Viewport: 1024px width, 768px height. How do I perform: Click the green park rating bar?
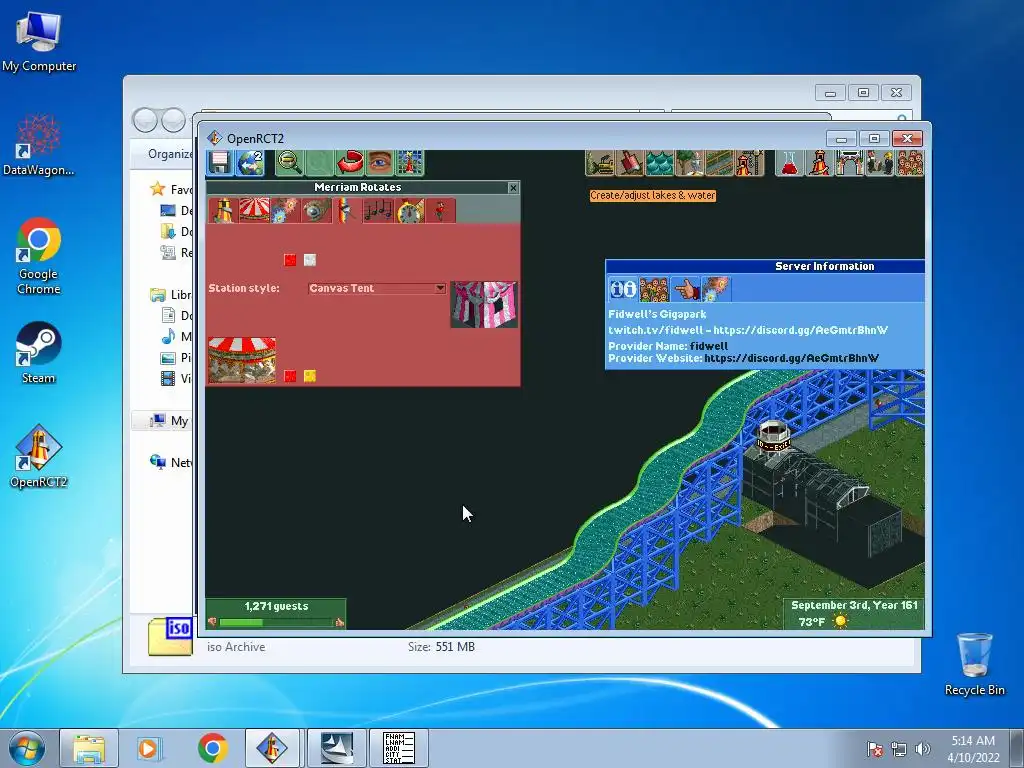click(x=276, y=622)
